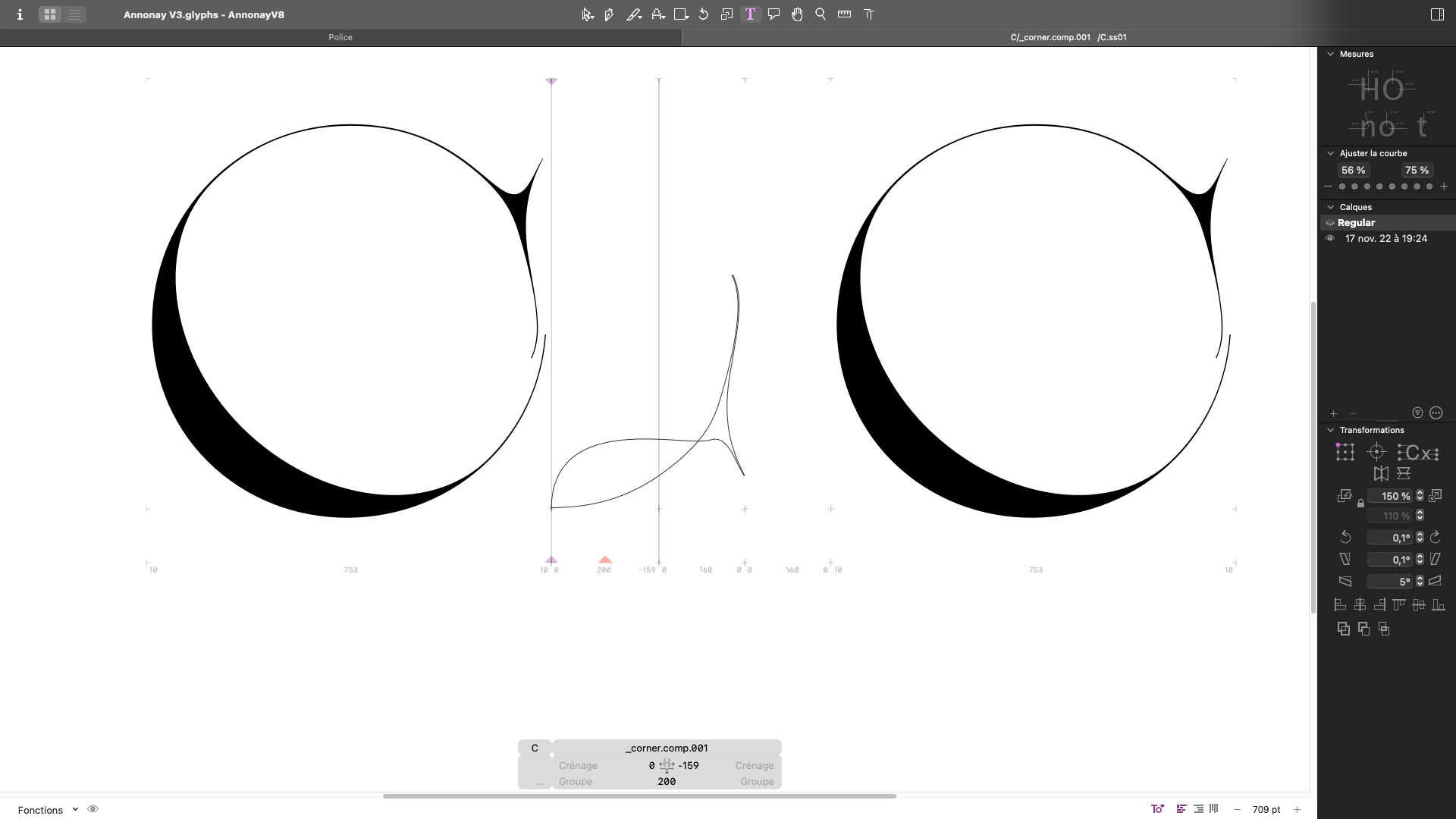Select the Text tool in toolbar

[750, 14]
